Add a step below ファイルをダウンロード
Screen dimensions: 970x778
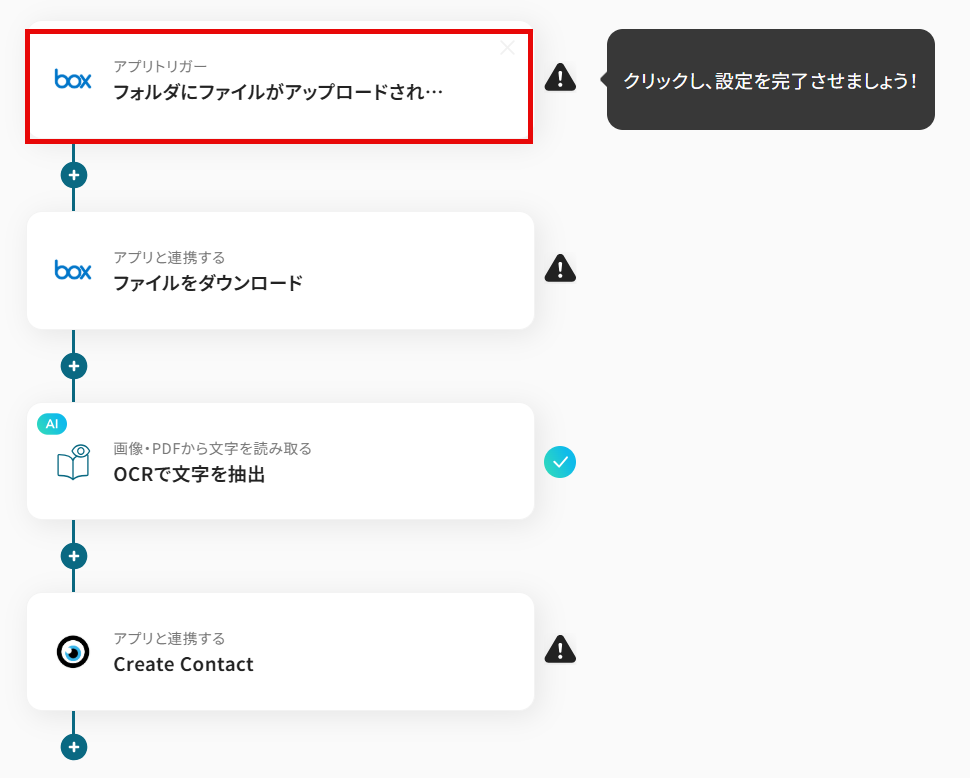pyautogui.click(x=73, y=365)
